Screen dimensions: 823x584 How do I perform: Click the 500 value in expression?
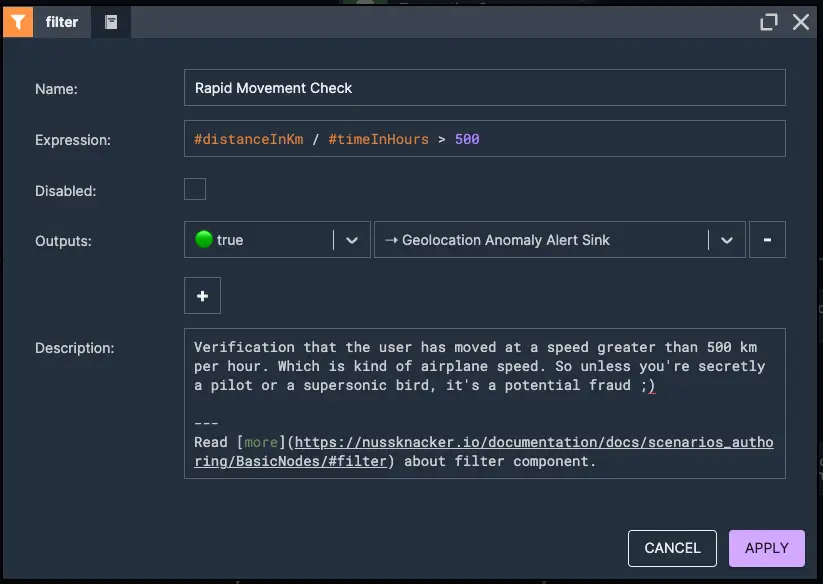click(x=467, y=139)
